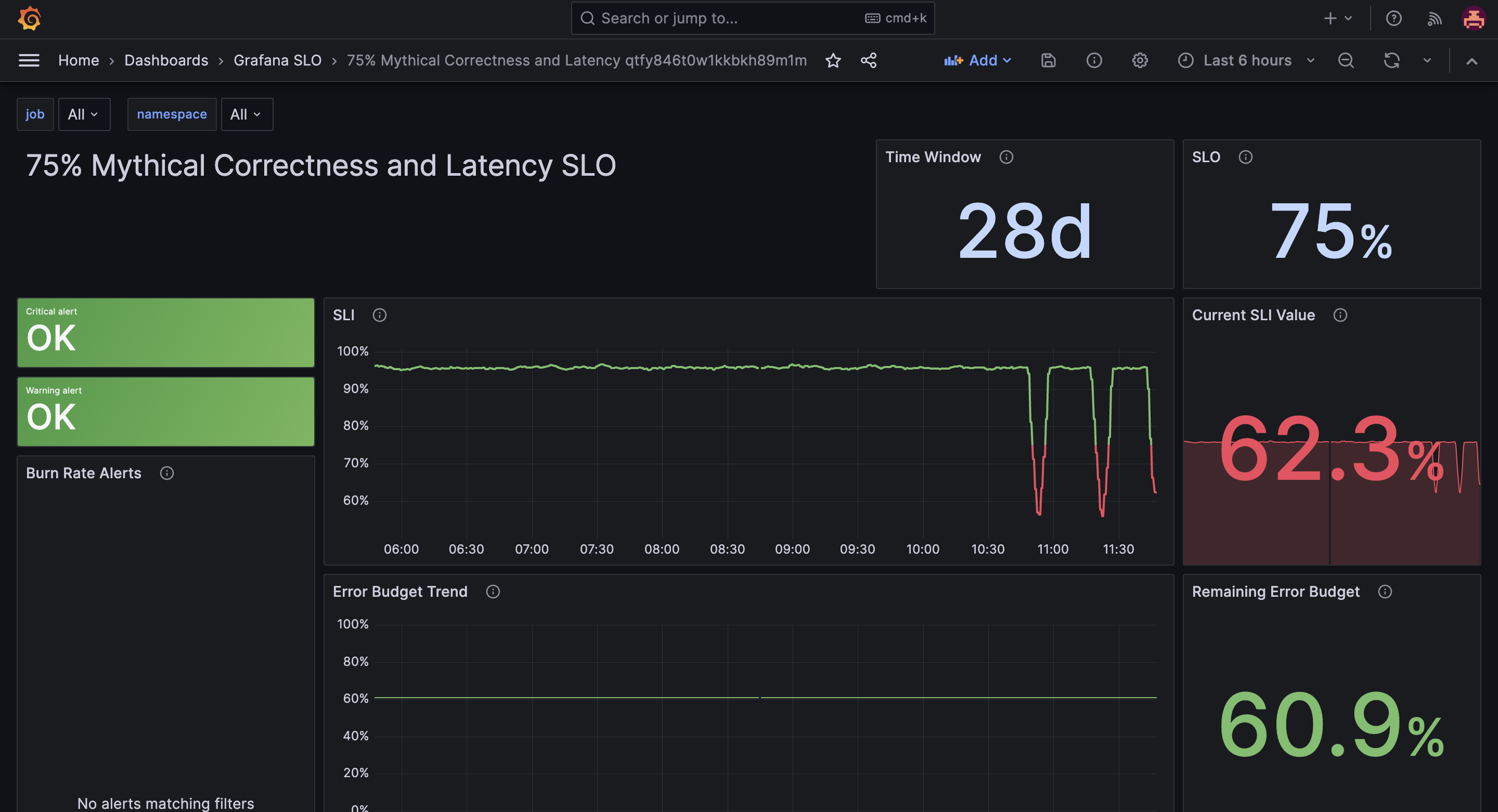Go to the Home link

(78, 60)
